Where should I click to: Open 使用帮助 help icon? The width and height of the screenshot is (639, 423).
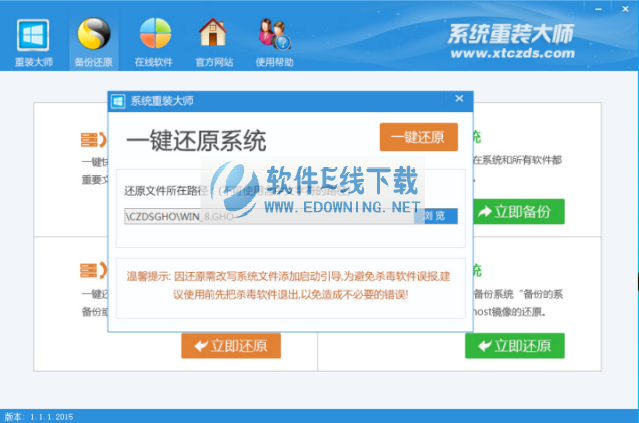point(273,40)
